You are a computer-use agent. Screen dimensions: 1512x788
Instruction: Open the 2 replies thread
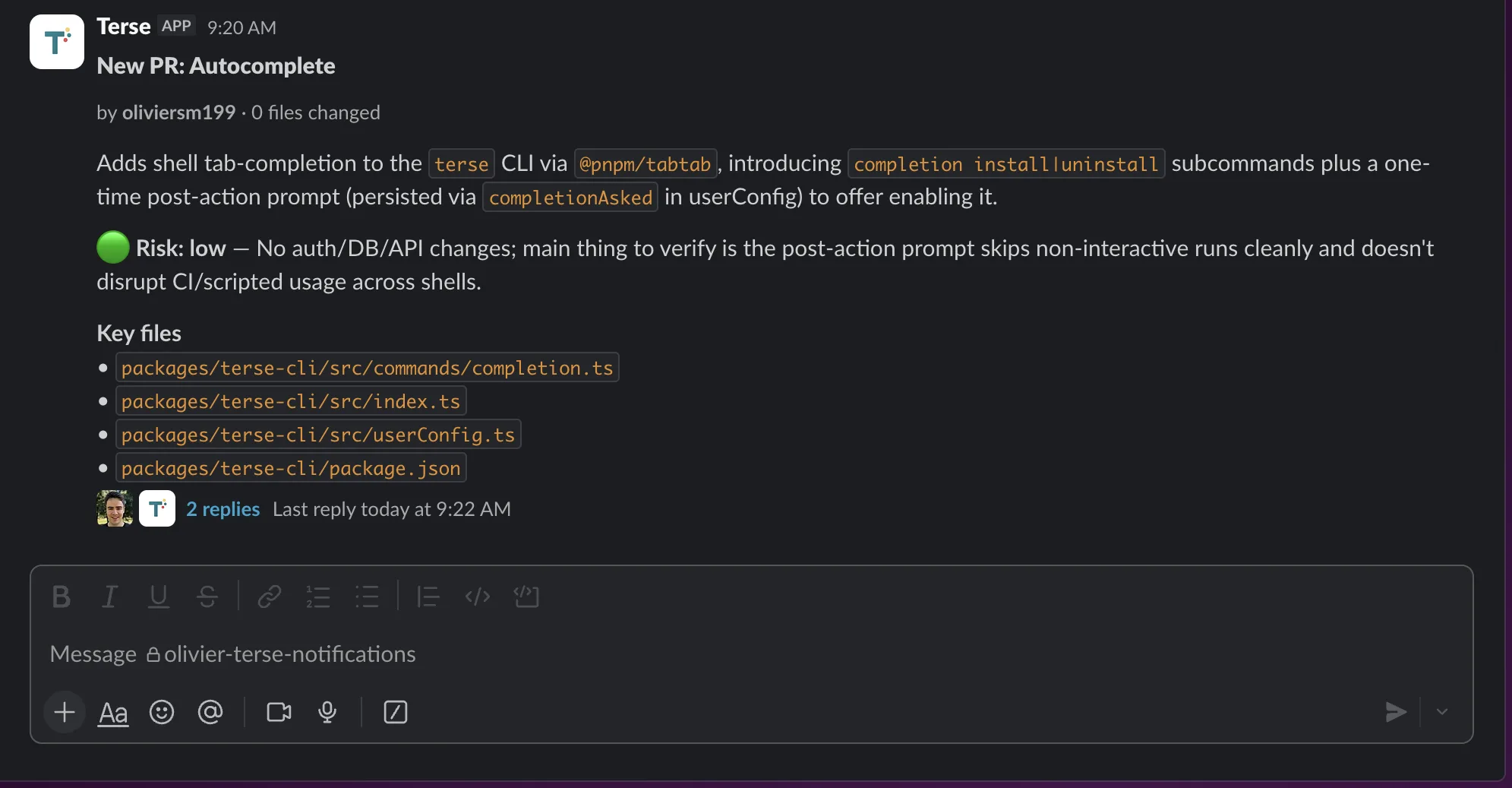click(x=223, y=509)
